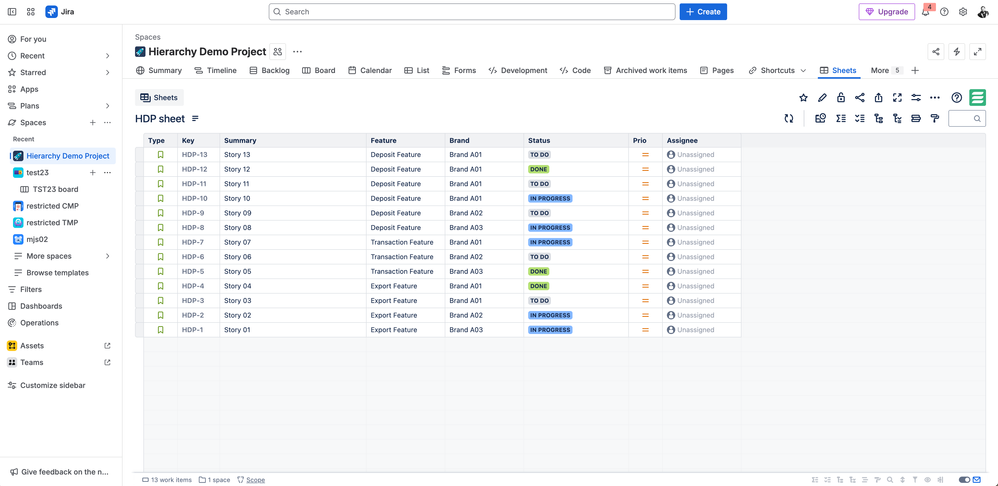Open the Archived work items tab
998x486 pixels.
click(645, 71)
